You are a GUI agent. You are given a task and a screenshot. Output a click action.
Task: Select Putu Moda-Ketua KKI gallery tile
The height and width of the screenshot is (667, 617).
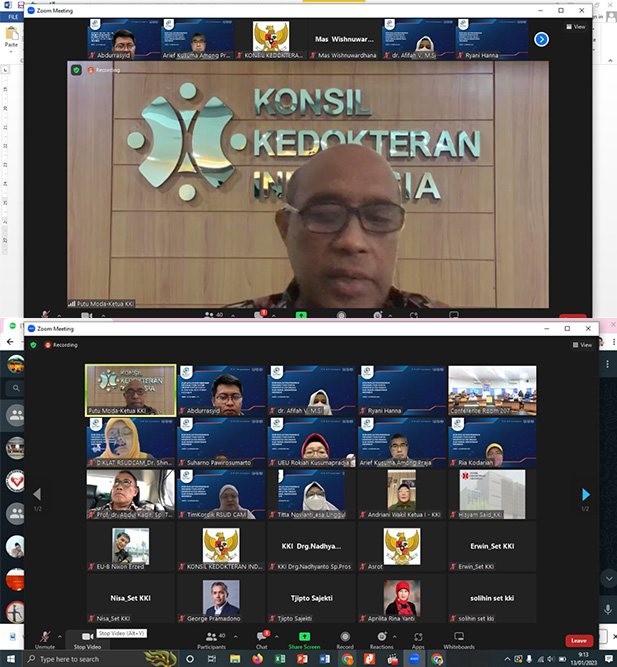tap(131, 390)
